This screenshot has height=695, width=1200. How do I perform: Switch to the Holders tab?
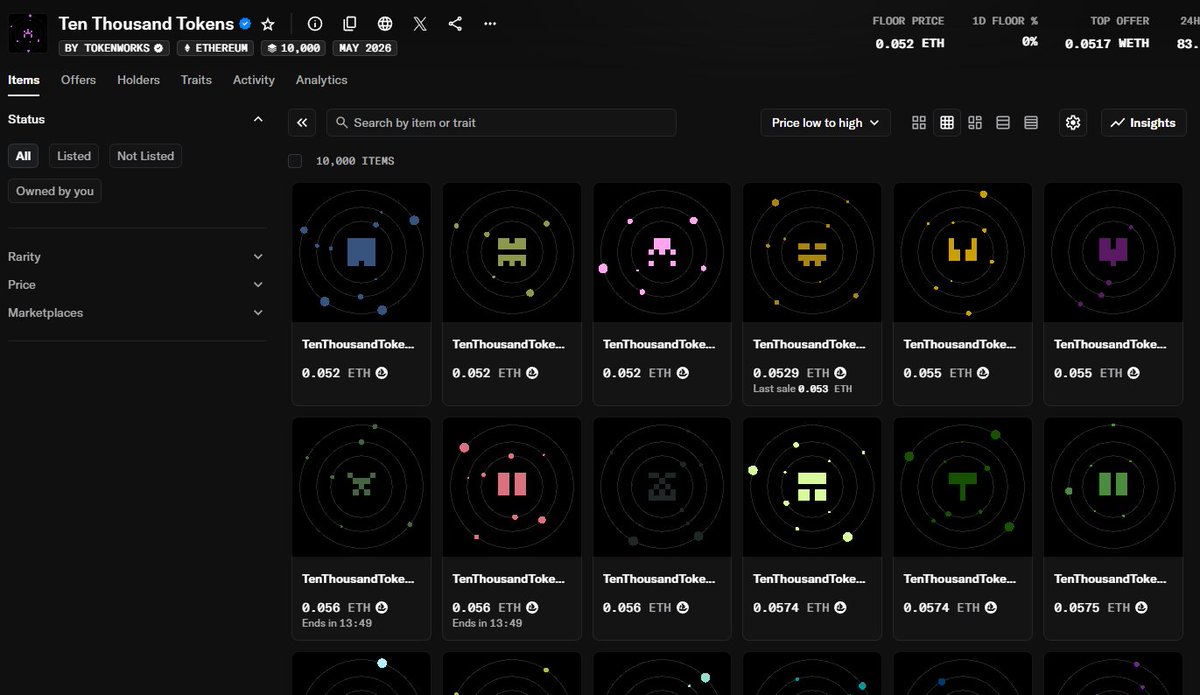tap(138, 80)
